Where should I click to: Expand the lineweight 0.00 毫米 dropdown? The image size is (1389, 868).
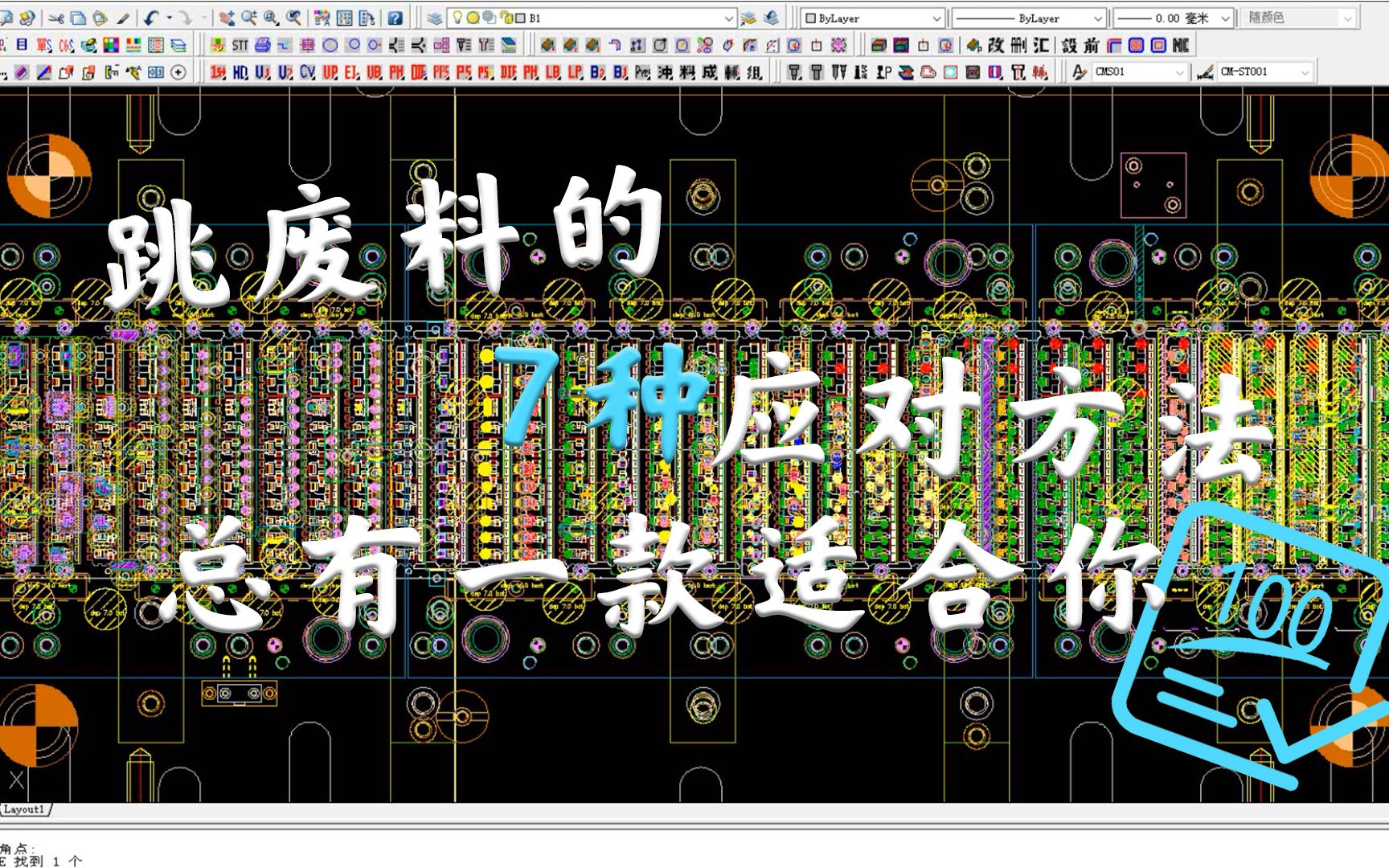1224,18
